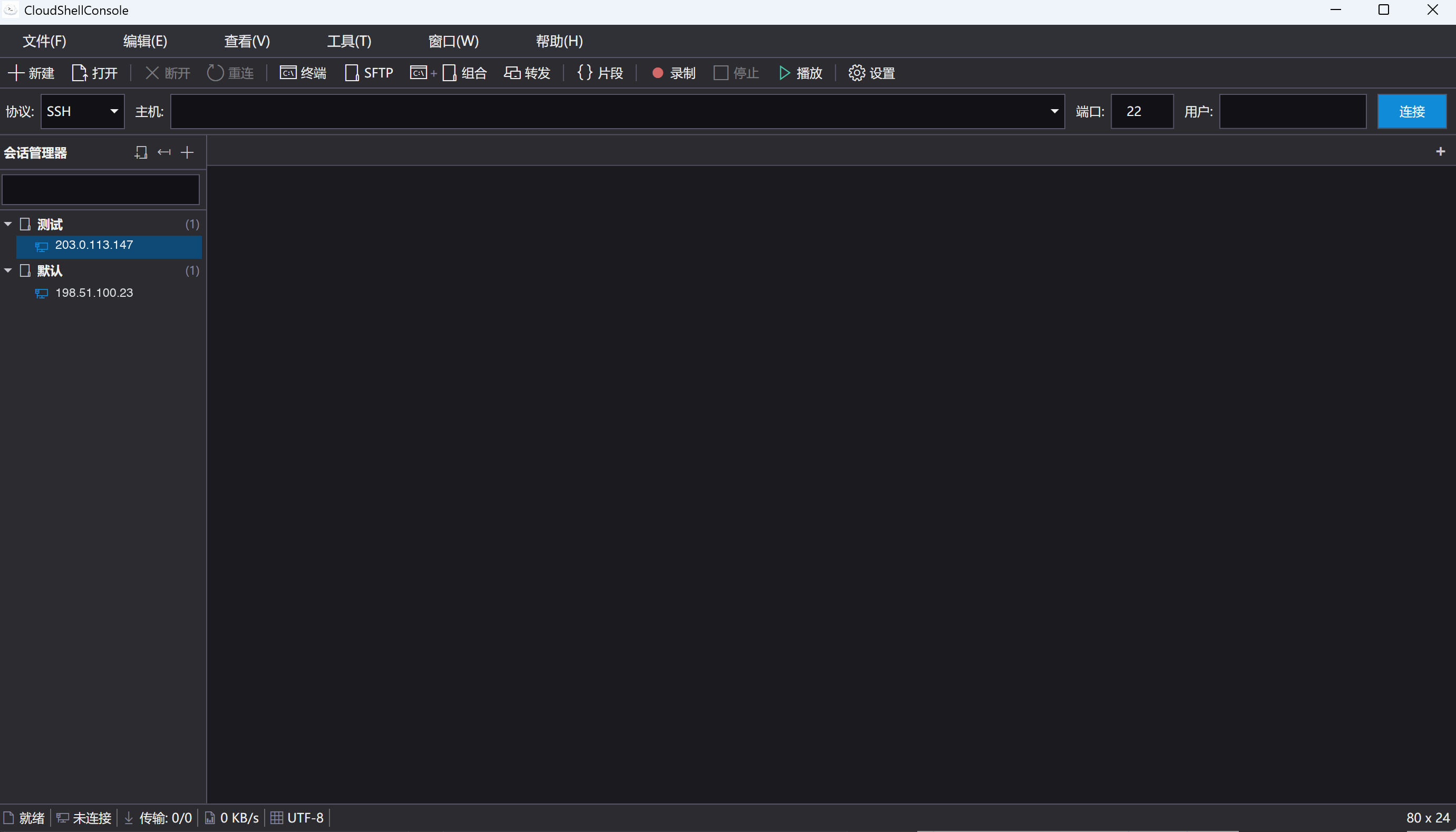Maximize the CloudShellConsole window
Viewport: 1456px width, 832px height.
point(1383,11)
